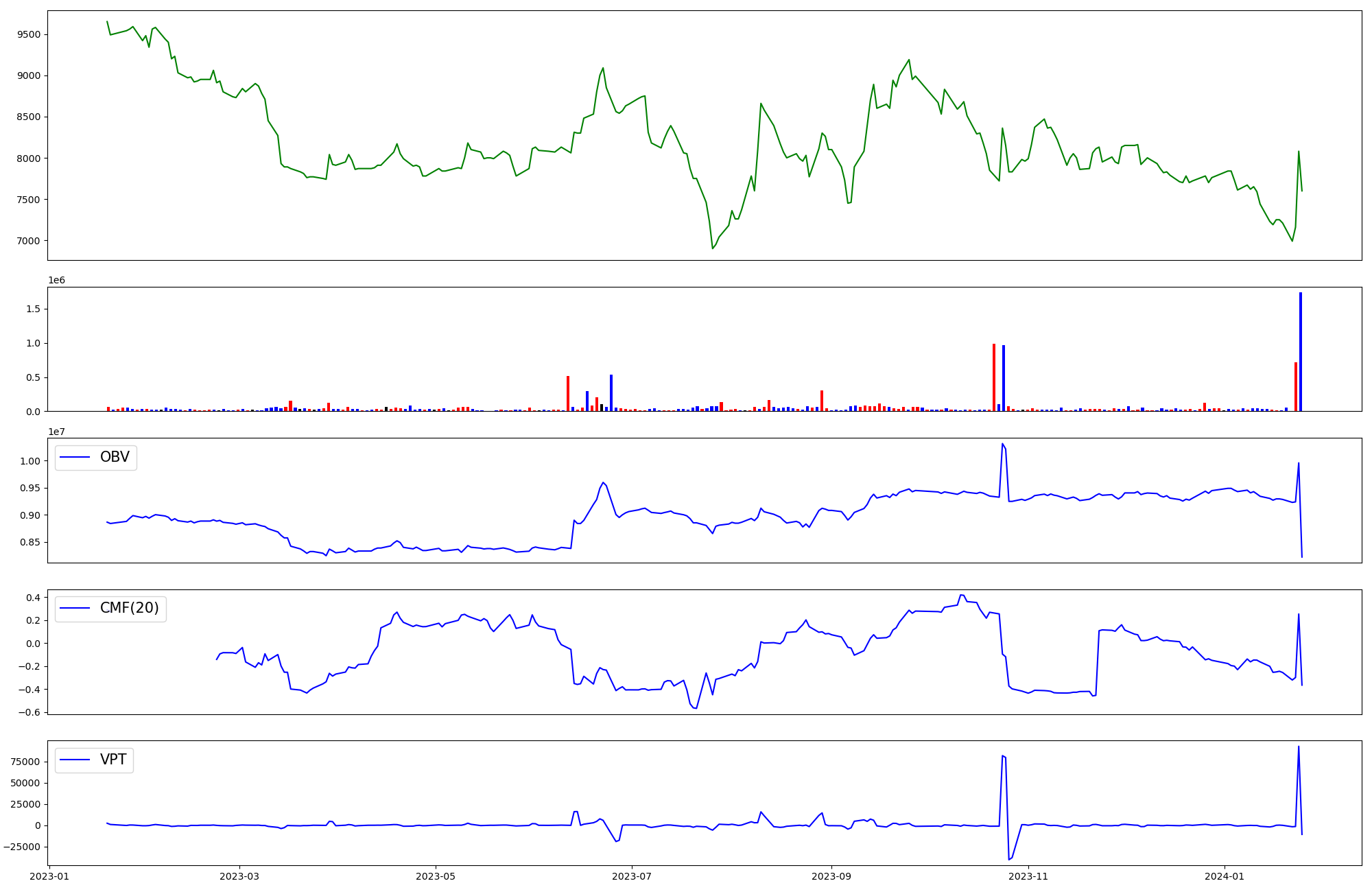Click the 9500 price axis tick
The height and width of the screenshot is (892, 1372).
pyautogui.click(x=29, y=34)
